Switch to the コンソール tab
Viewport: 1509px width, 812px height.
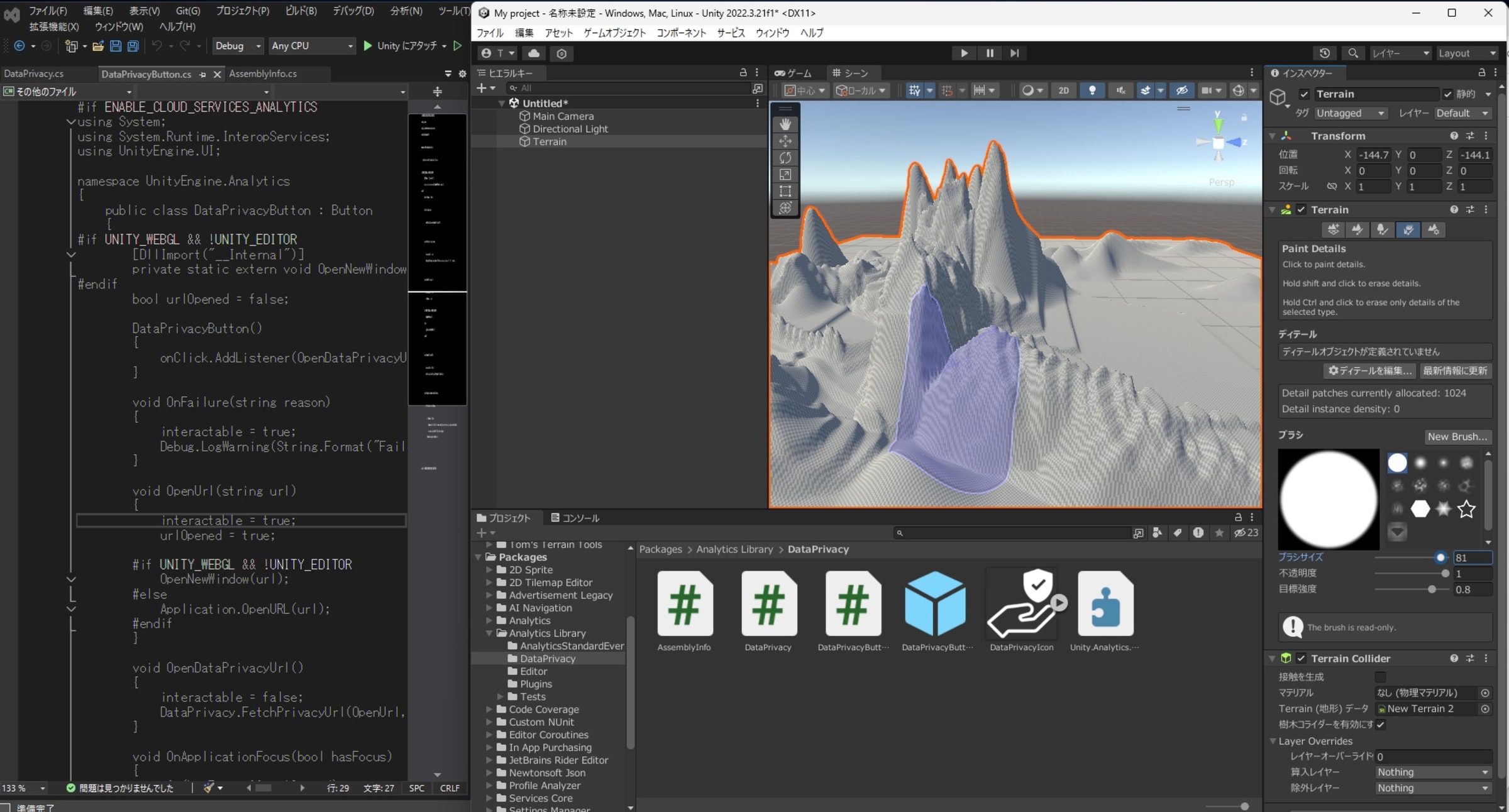(x=575, y=518)
